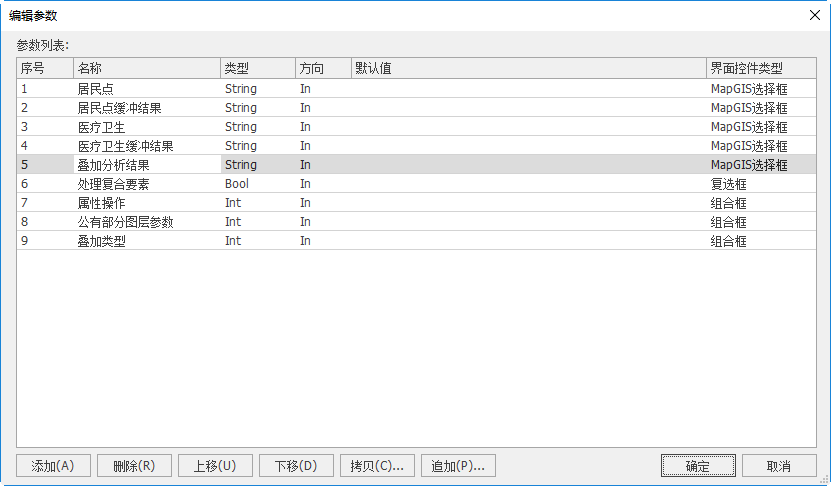Viewport: 831px width, 486px height.
Task: Select the 居民点缓冲结果 row
Action: (119, 108)
